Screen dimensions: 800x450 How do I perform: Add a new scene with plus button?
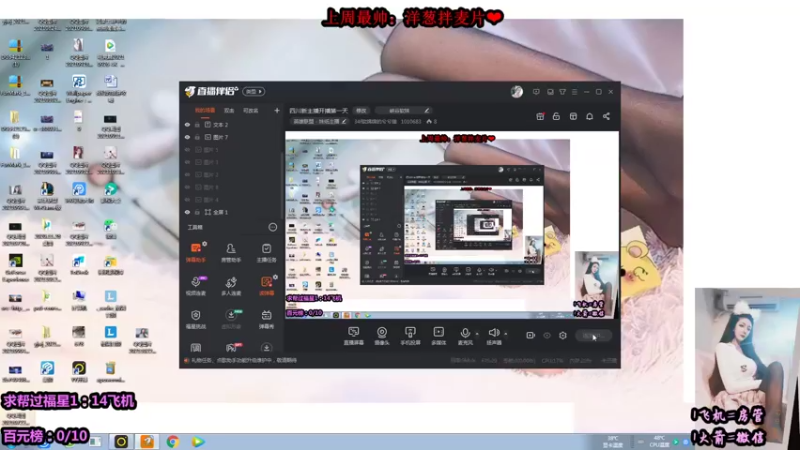pos(277,110)
